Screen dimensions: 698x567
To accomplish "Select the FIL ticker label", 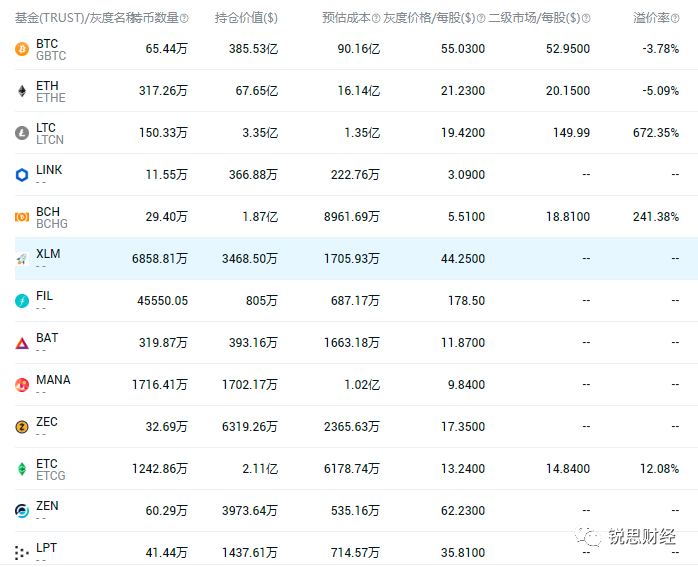I will coord(45,296).
